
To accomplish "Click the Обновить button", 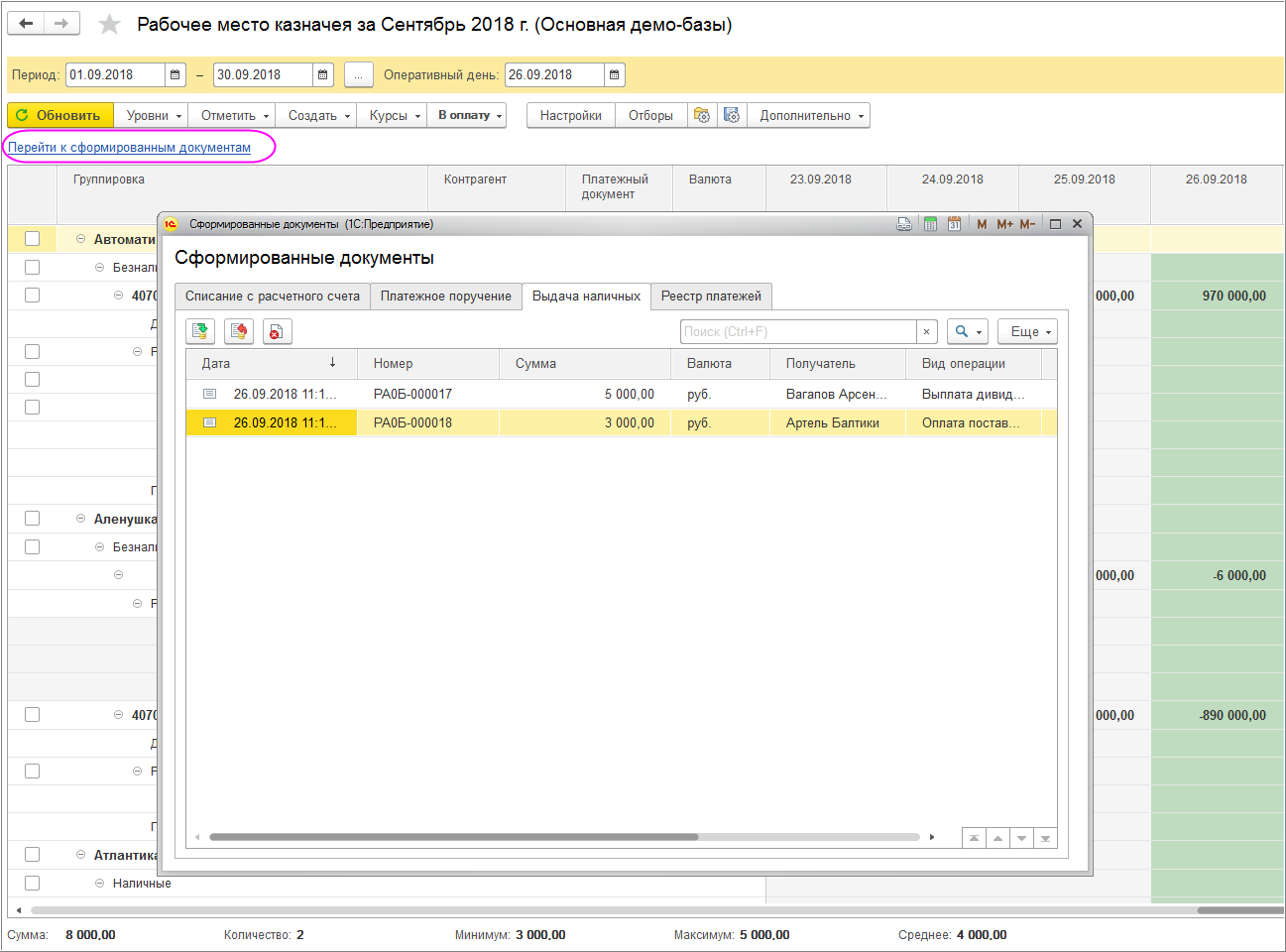I will point(60,115).
